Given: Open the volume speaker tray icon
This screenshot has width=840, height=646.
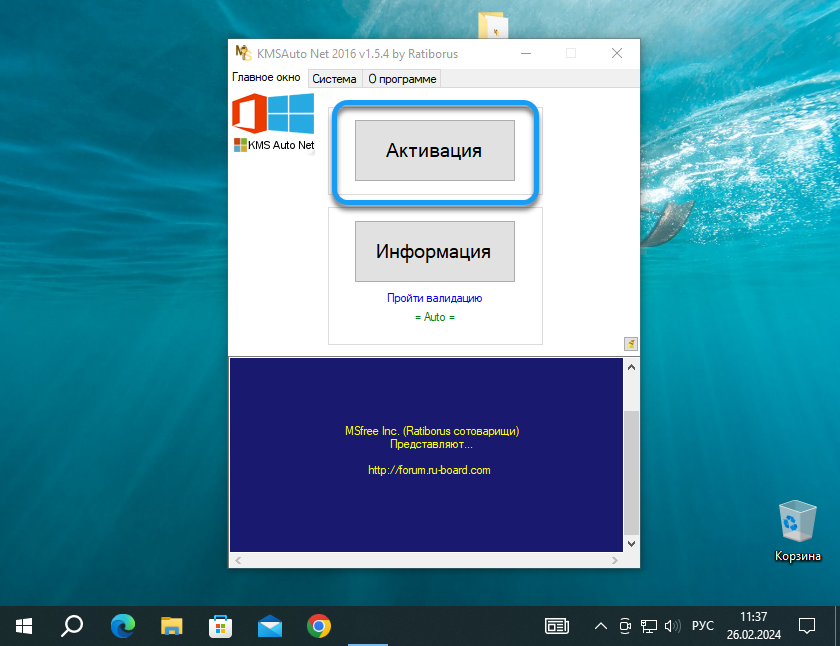Looking at the screenshot, I should pos(672,626).
